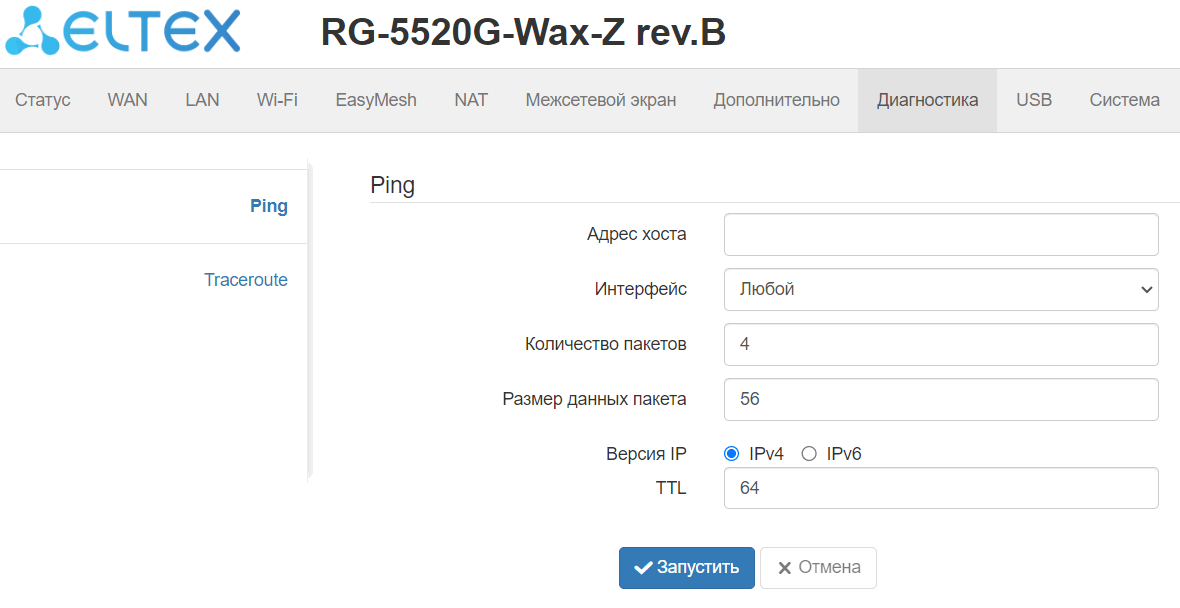Image resolution: width=1180 pixels, height=608 pixels.
Task: Open the Статус tab
Action: click(x=43, y=100)
